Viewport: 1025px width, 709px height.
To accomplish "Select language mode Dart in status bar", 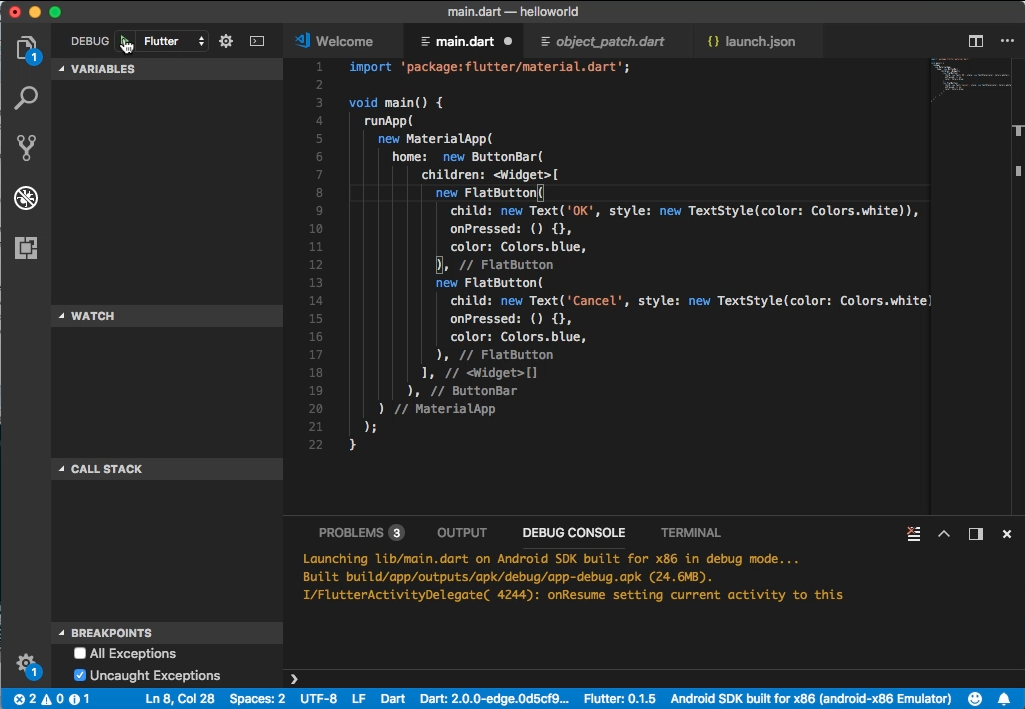I will coord(392,699).
